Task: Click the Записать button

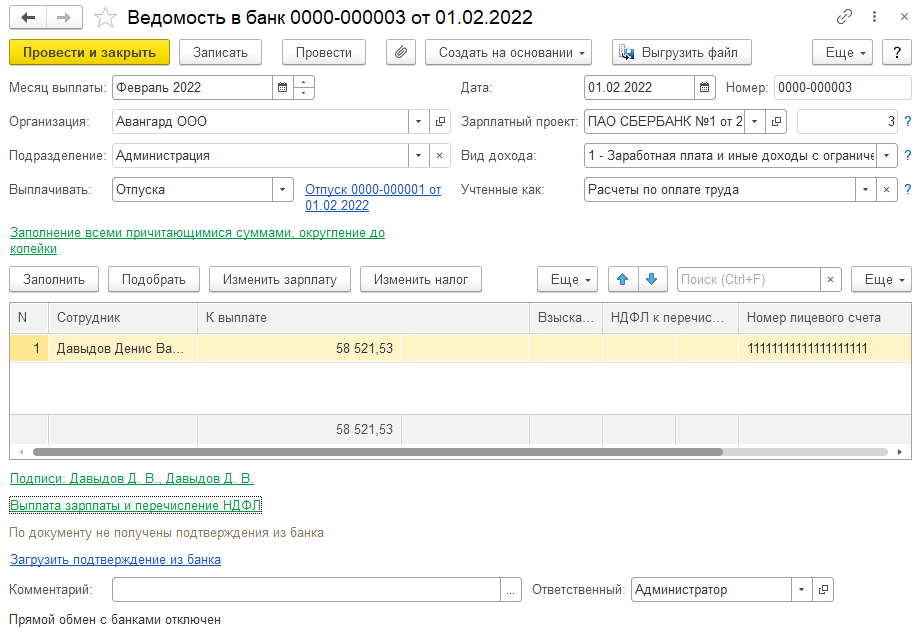Action: pos(221,52)
